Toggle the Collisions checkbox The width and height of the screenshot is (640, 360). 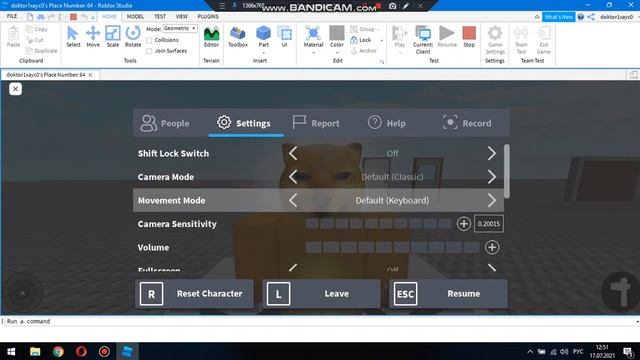tap(149, 40)
